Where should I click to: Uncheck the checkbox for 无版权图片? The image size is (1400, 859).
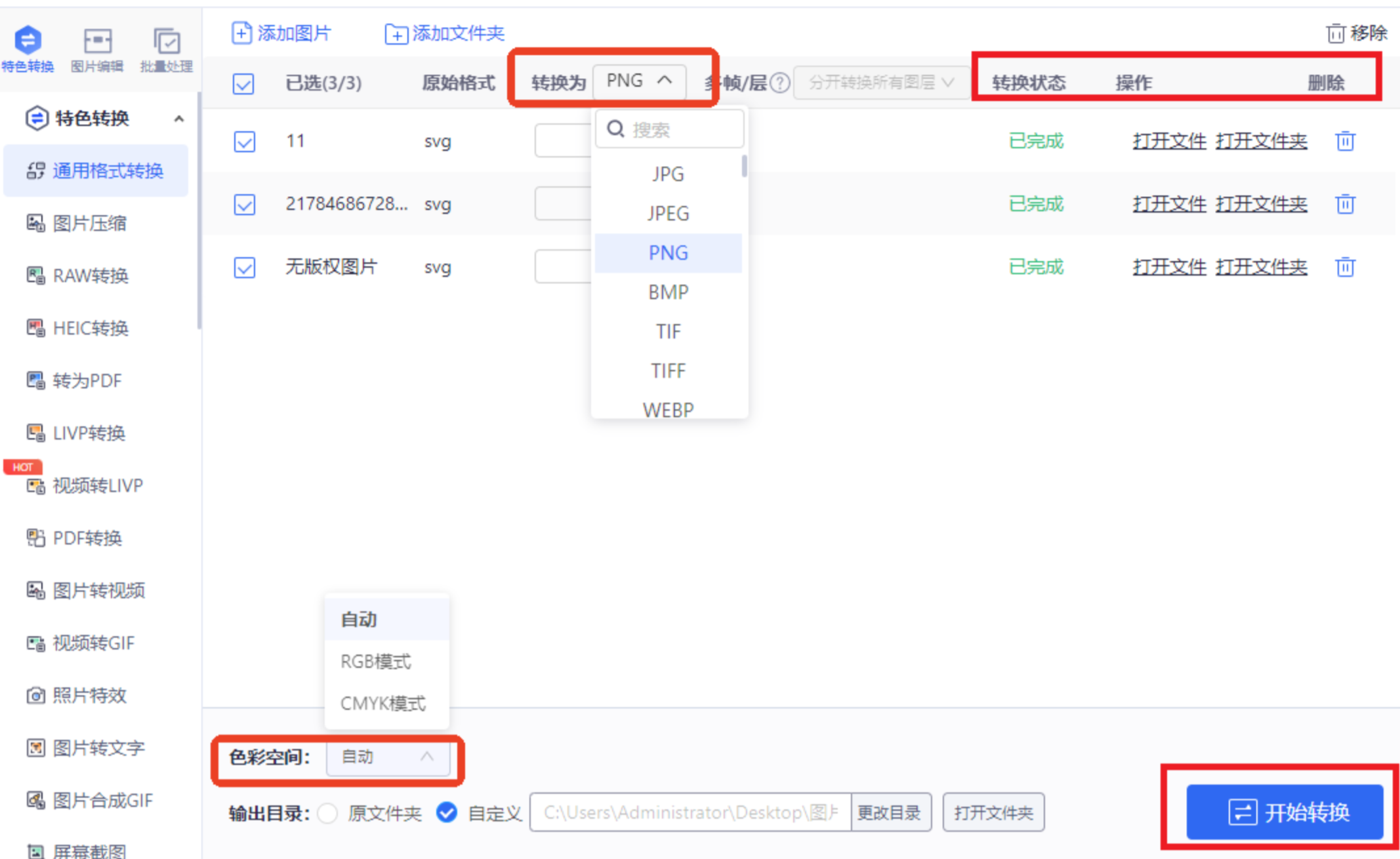tap(245, 267)
